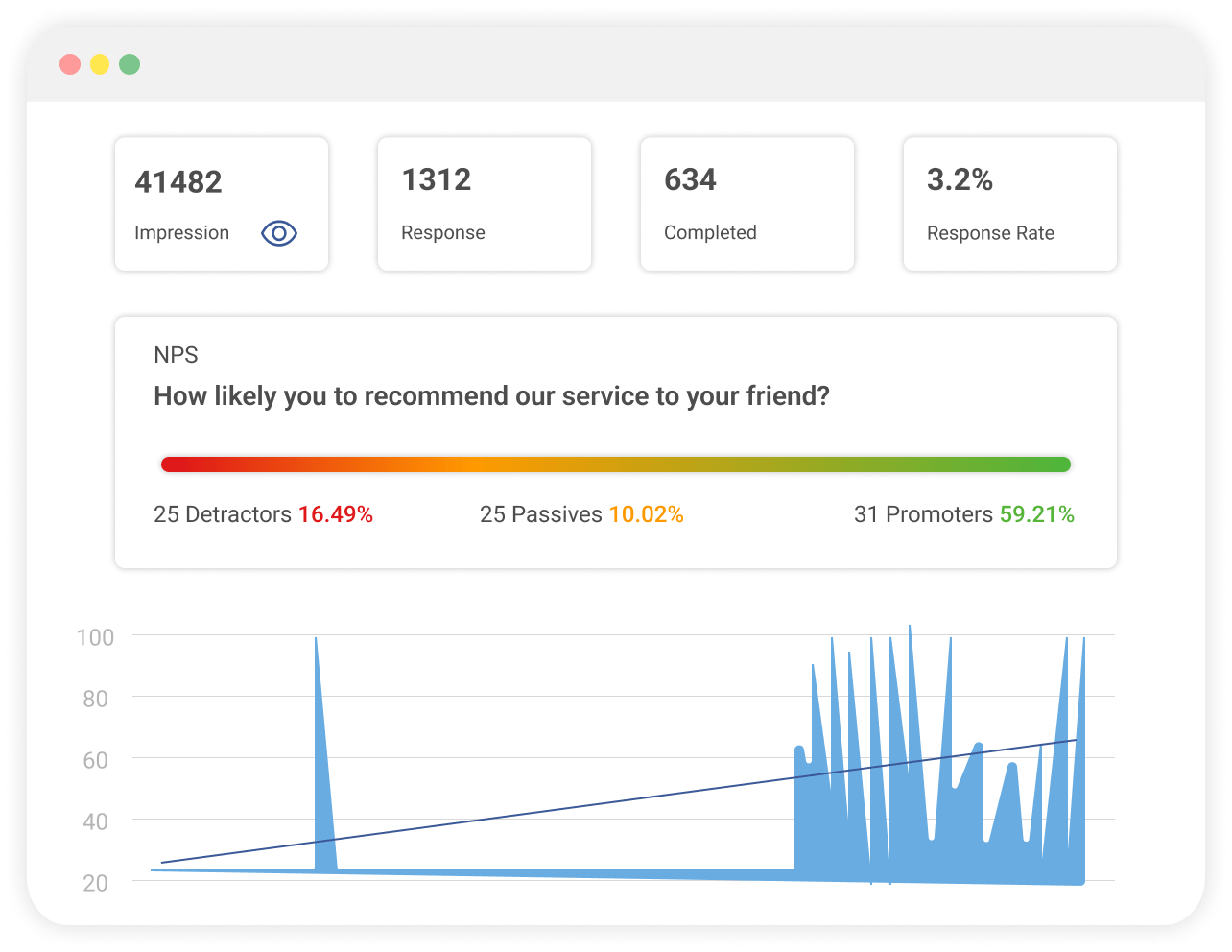
Task: Click the yellow window control dot
Action: [x=99, y=63]
